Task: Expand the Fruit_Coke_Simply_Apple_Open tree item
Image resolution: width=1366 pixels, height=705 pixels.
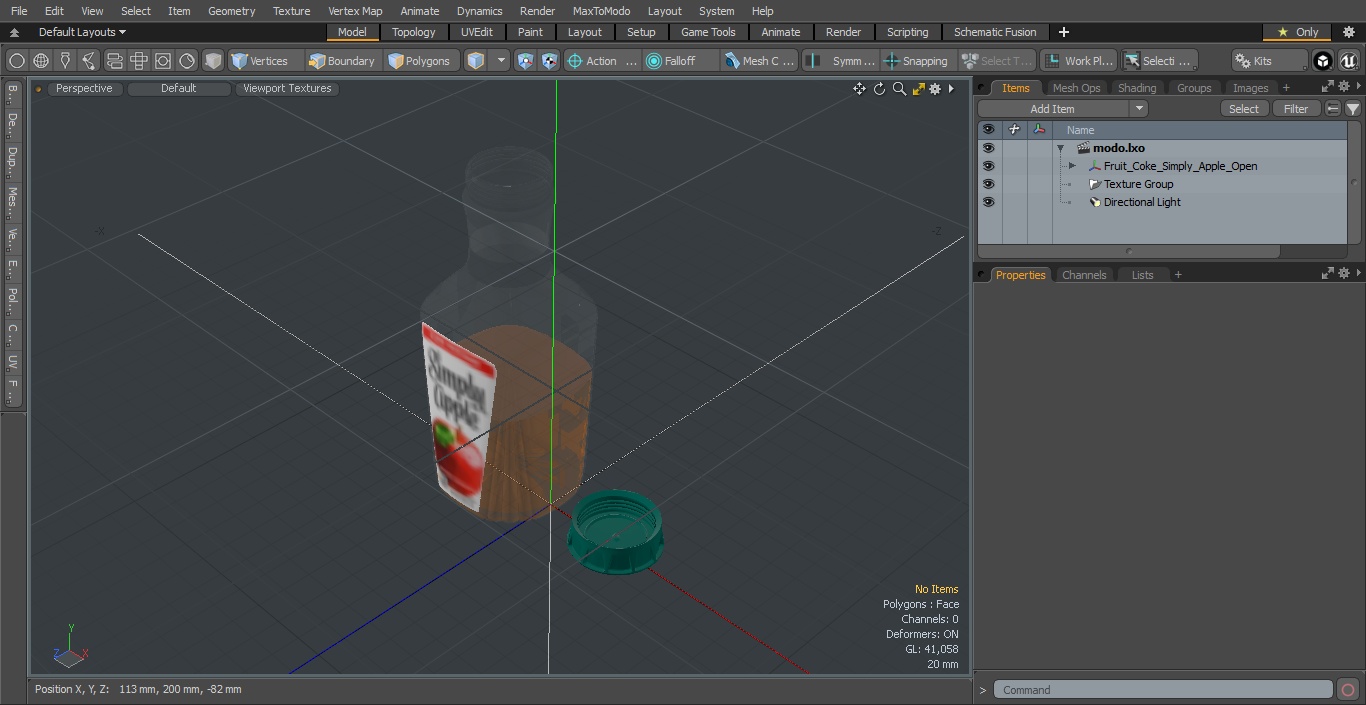Action: [1072, 166]
